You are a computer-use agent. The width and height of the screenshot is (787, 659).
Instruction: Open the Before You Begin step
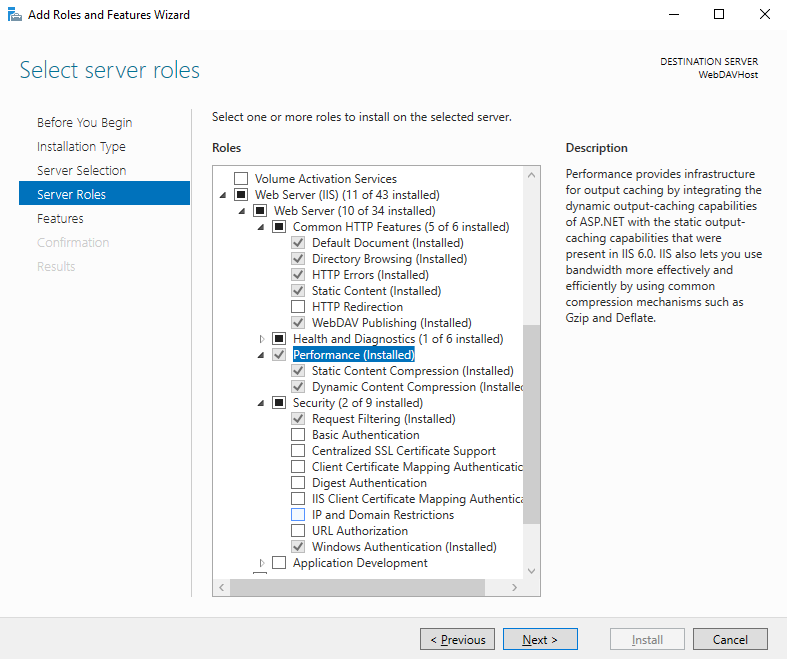point(84,122)
